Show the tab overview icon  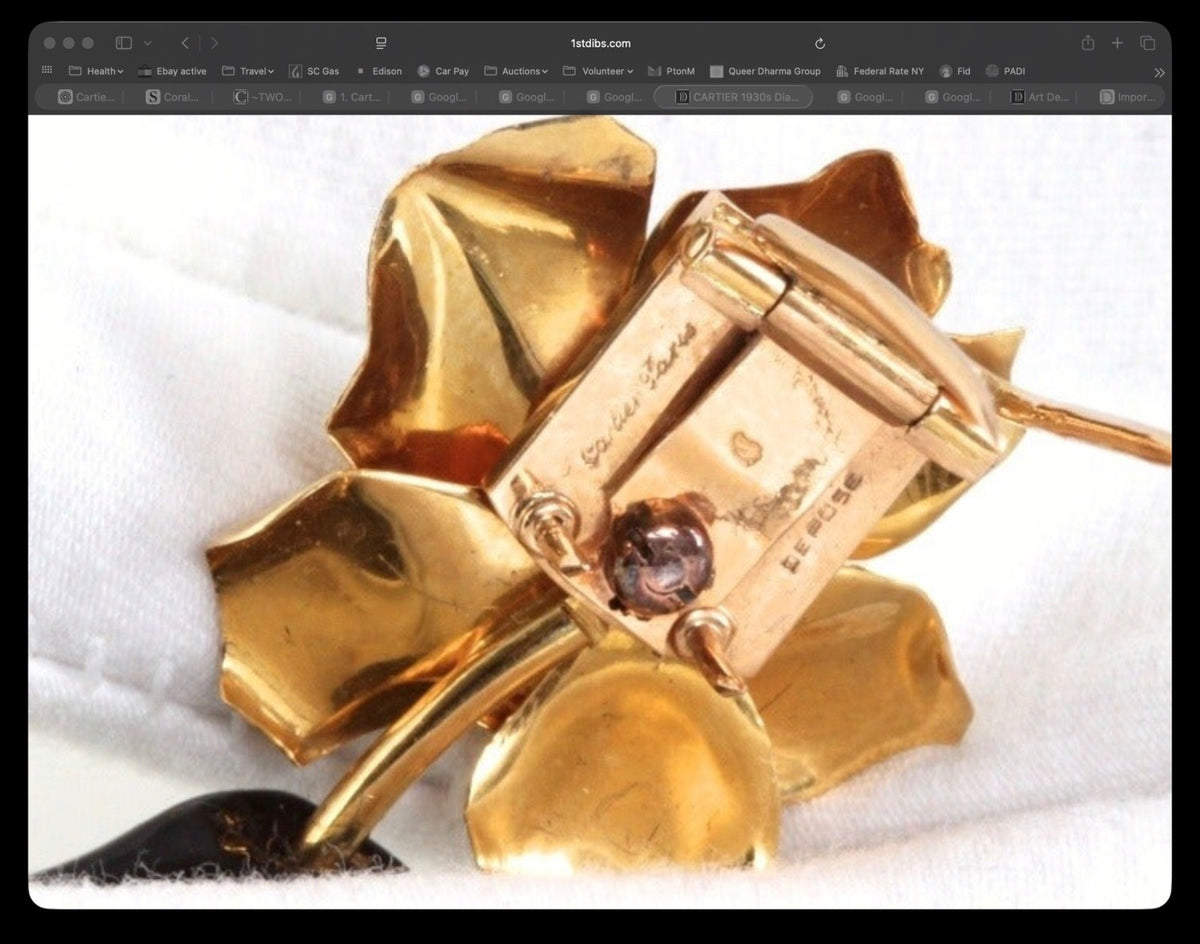(x=1148, y=43)
